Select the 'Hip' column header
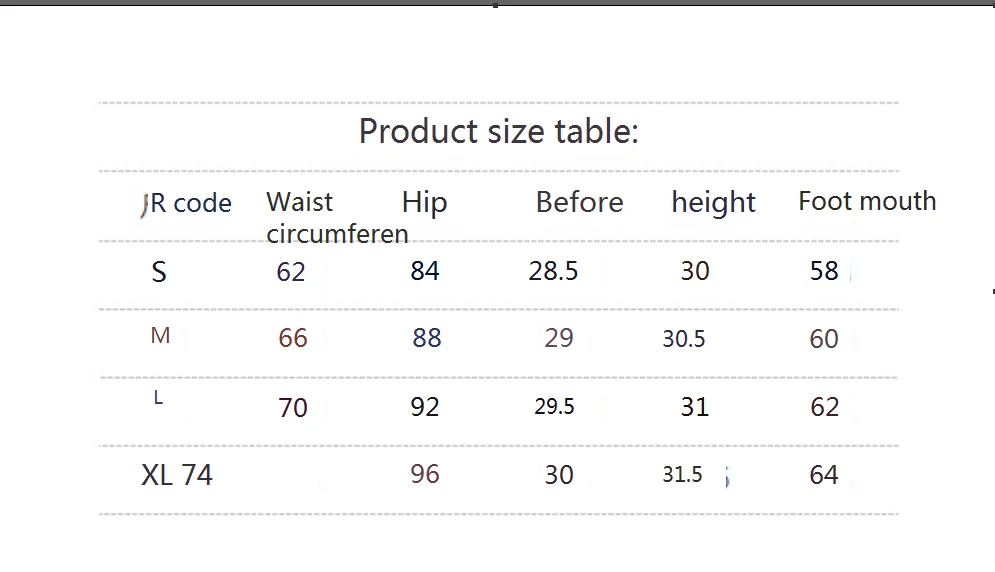This screenshot has width=995, height=572. coord(425,203)
